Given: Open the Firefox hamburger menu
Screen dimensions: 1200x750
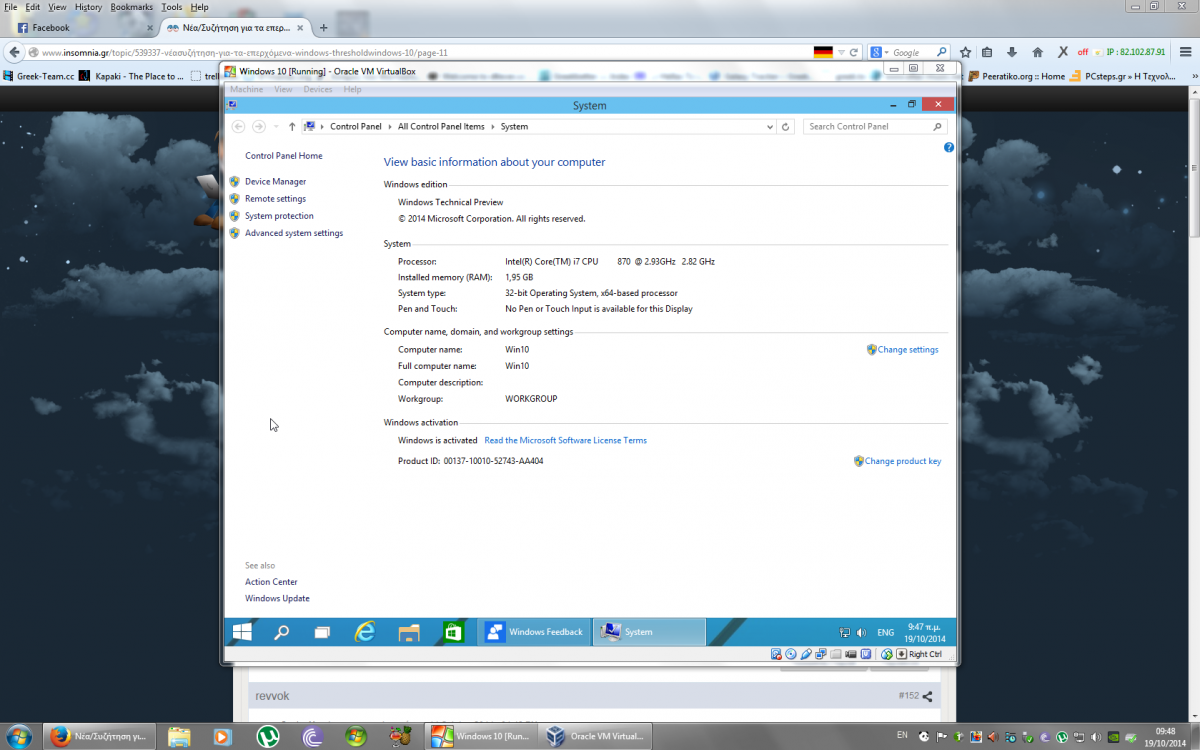Looking at the screenshot, I should (x=1184, y=52).
